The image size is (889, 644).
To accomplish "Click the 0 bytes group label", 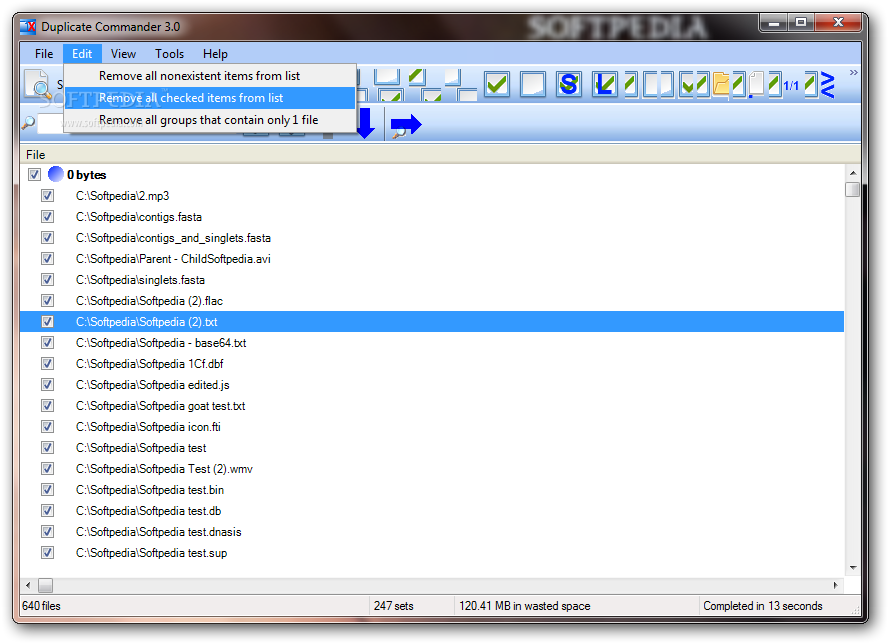I will (87, 175).
